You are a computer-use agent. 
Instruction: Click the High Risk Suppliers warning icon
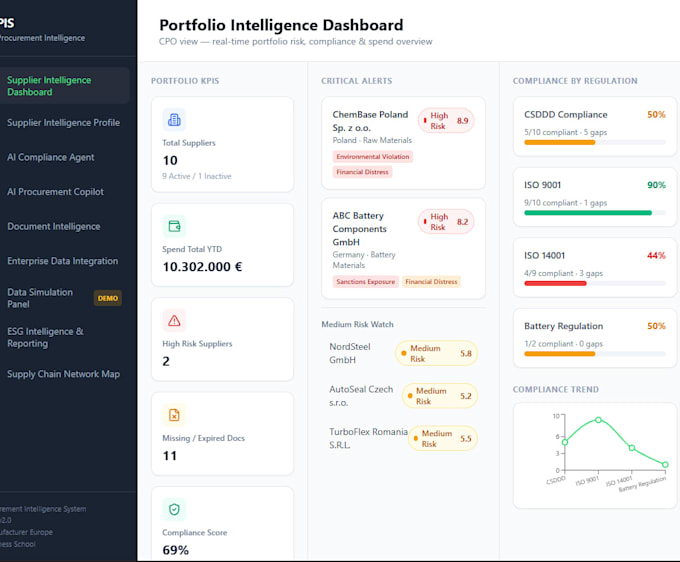pos(174,320)
